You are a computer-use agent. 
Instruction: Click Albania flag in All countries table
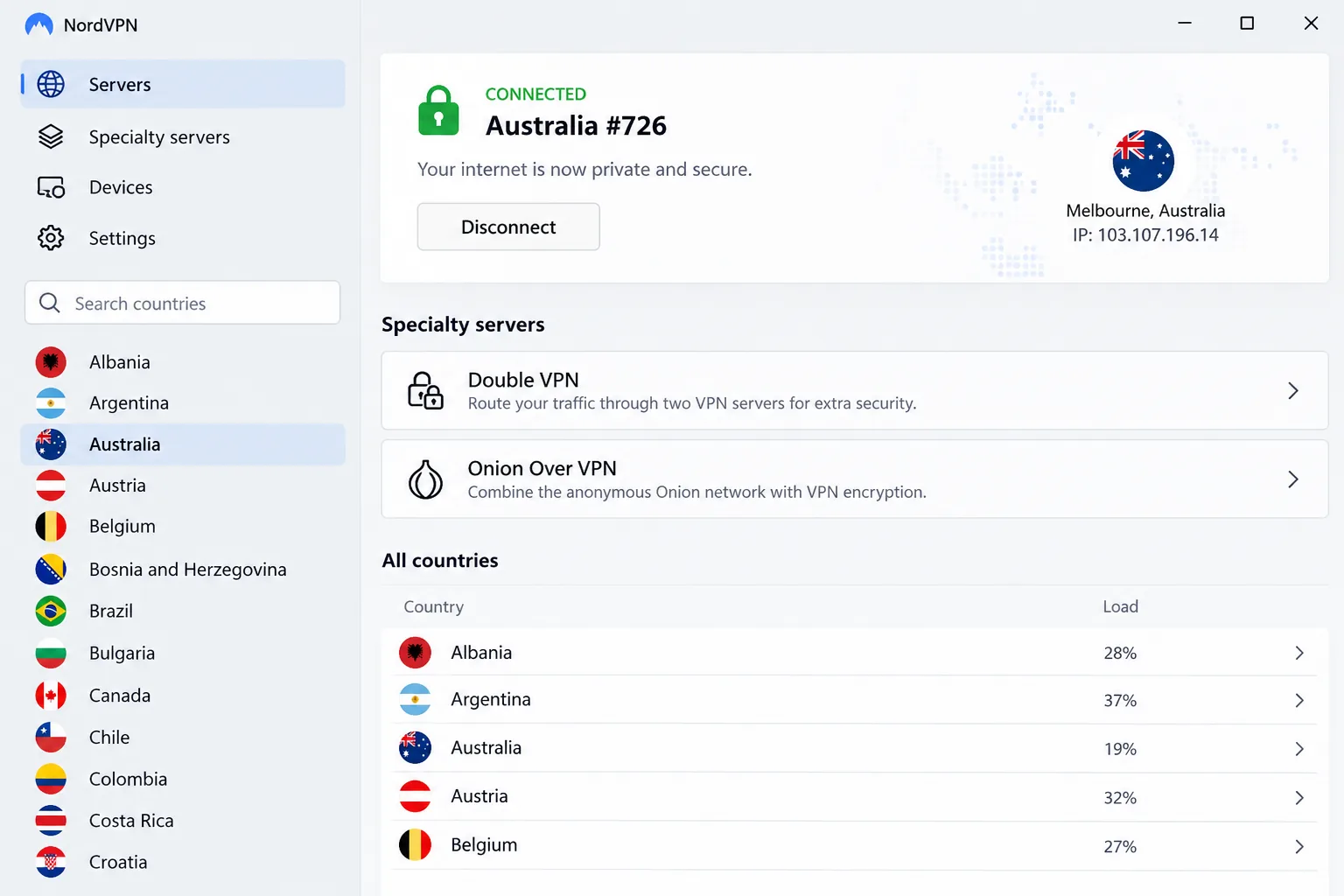tap(415, 652)
